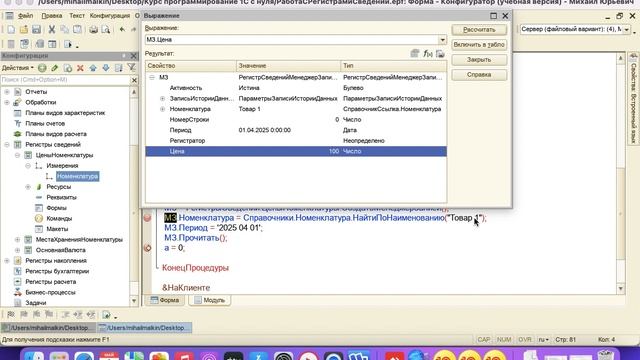Click the f(x) icon in Выражение dialog
Screen dimensions: 640x360
coord(428,53)
